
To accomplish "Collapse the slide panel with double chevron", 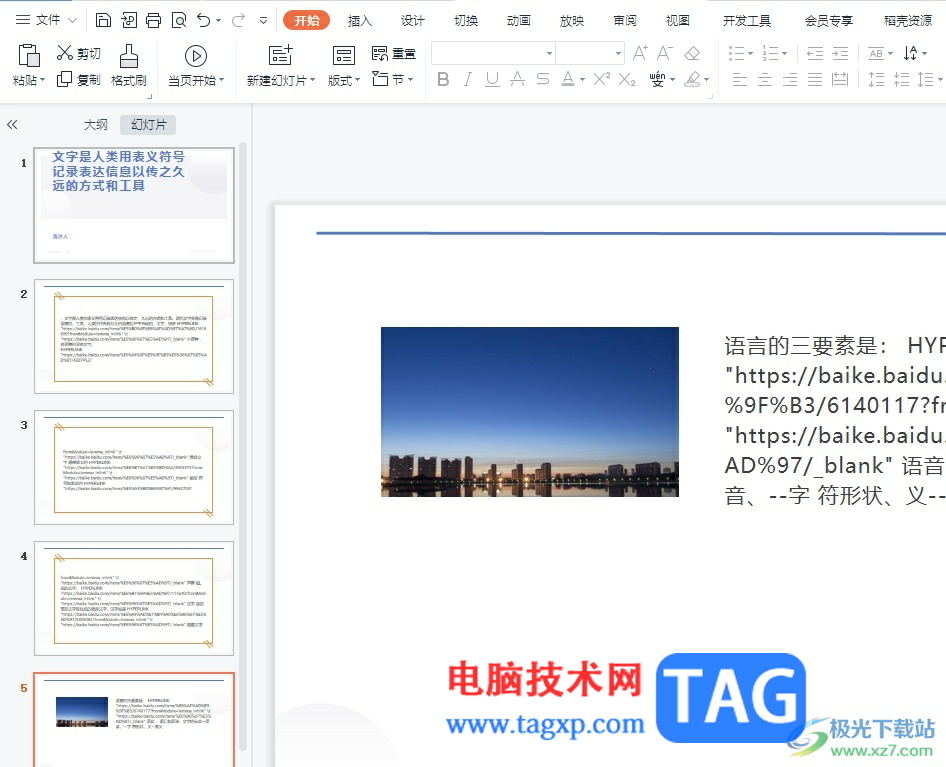I will [12, 125].
